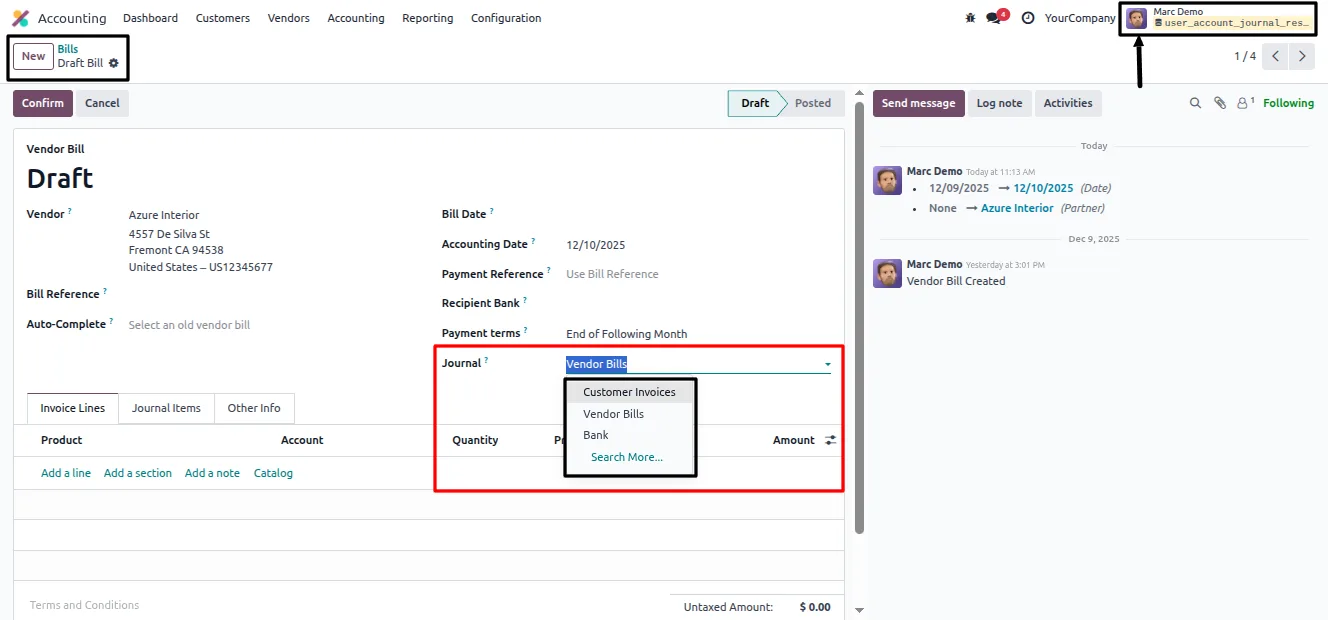
Task: Click the Vendor field Azure Interior
Action: point(164,215)
